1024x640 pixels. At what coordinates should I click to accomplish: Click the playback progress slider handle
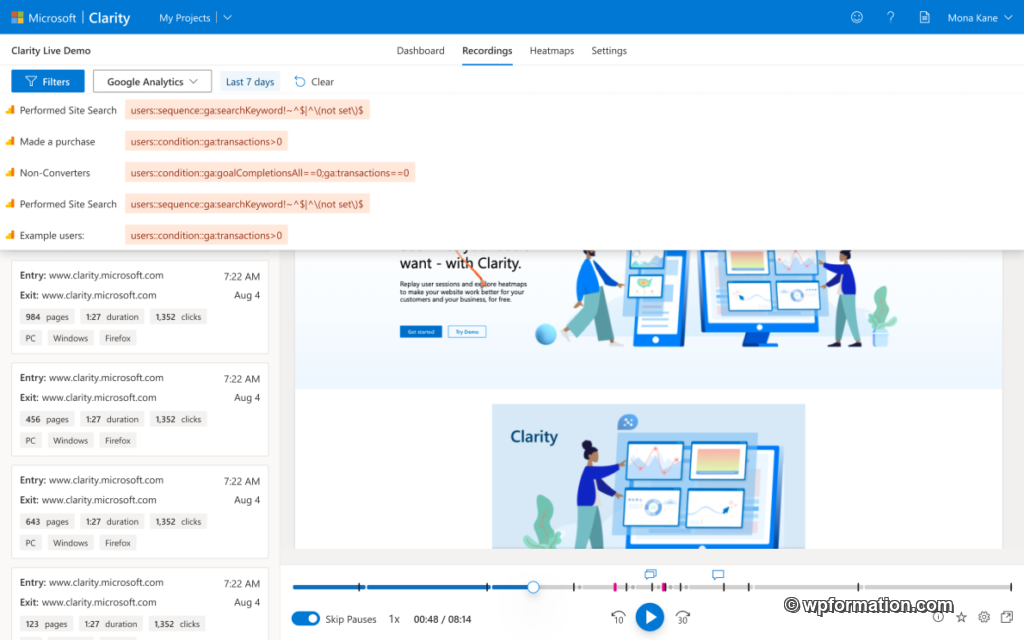(x=533, y=587)
